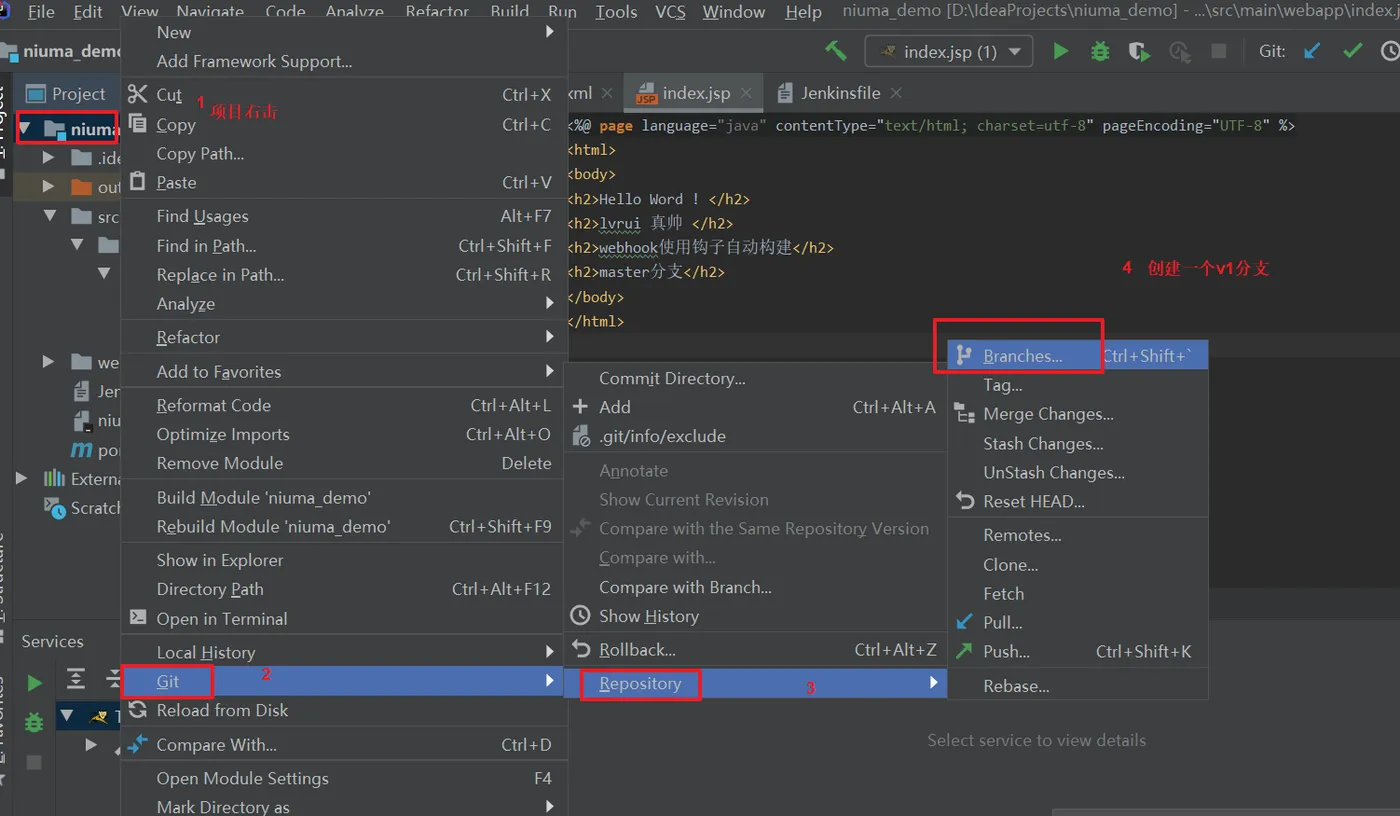Screen dimensions: 1400x816
Task: Open Git history via the clock icon
Action: [x=1390, y=51]
